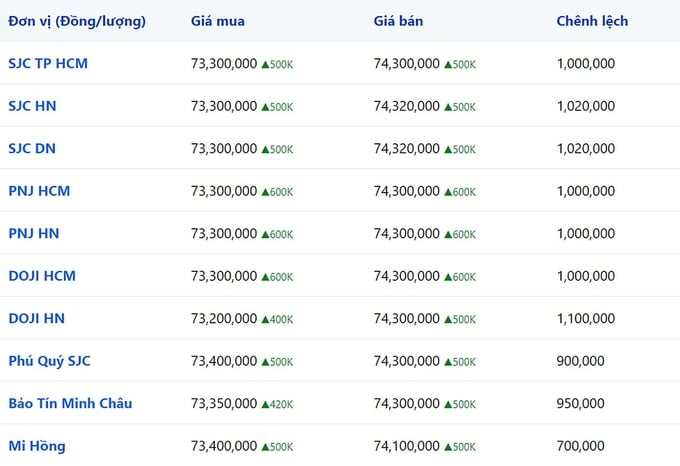Viewport: 680px width, 466px height.
Task: Open the Phú Quý SJC link
Action: [49, 361]
